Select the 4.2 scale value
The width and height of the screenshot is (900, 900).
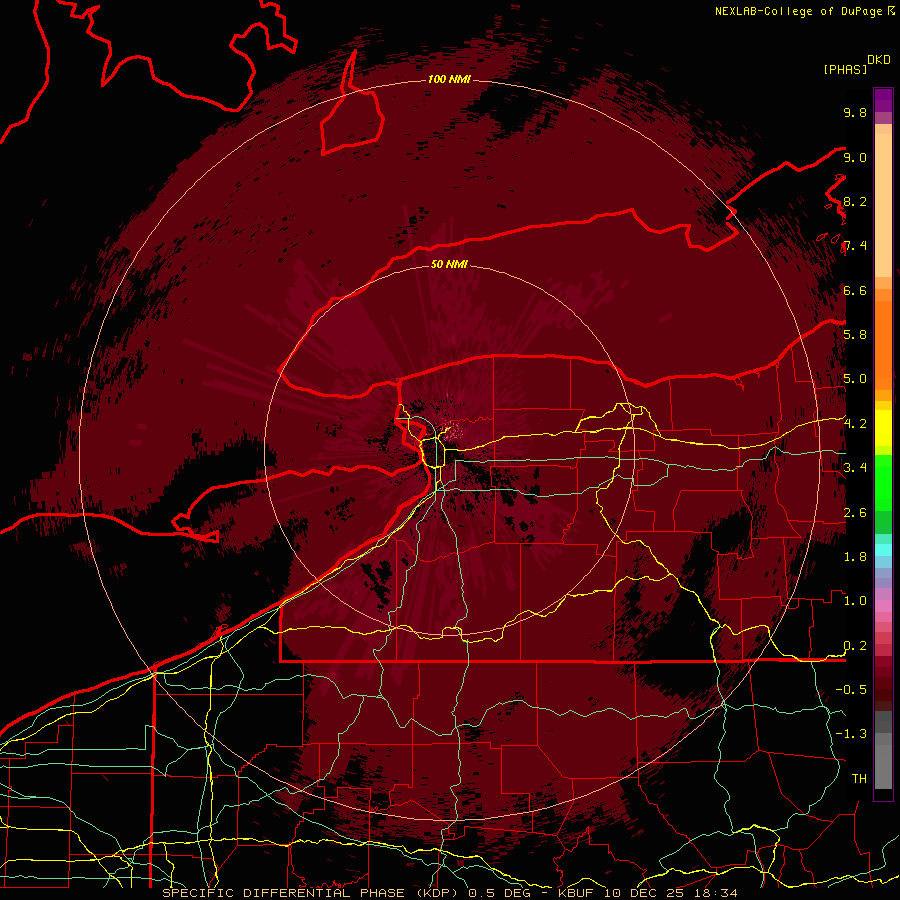(855, 423)
